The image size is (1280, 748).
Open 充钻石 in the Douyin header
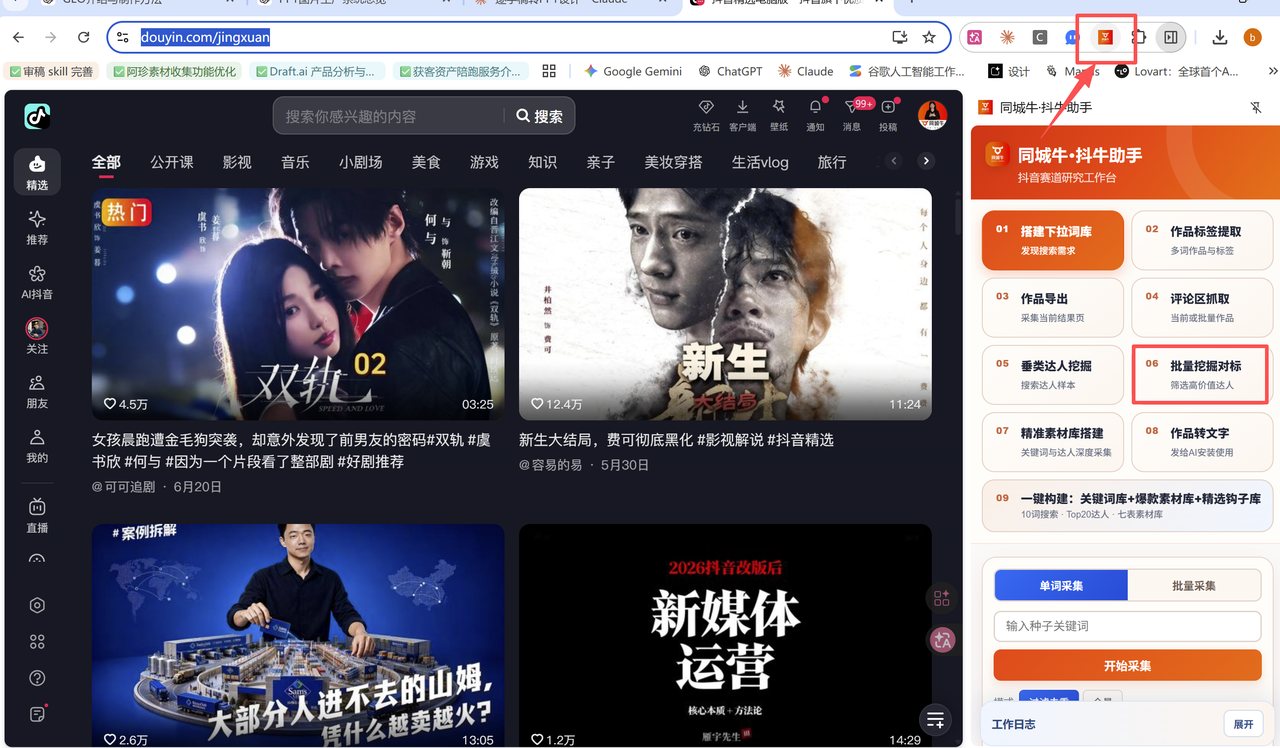click(x=706, y=116)
